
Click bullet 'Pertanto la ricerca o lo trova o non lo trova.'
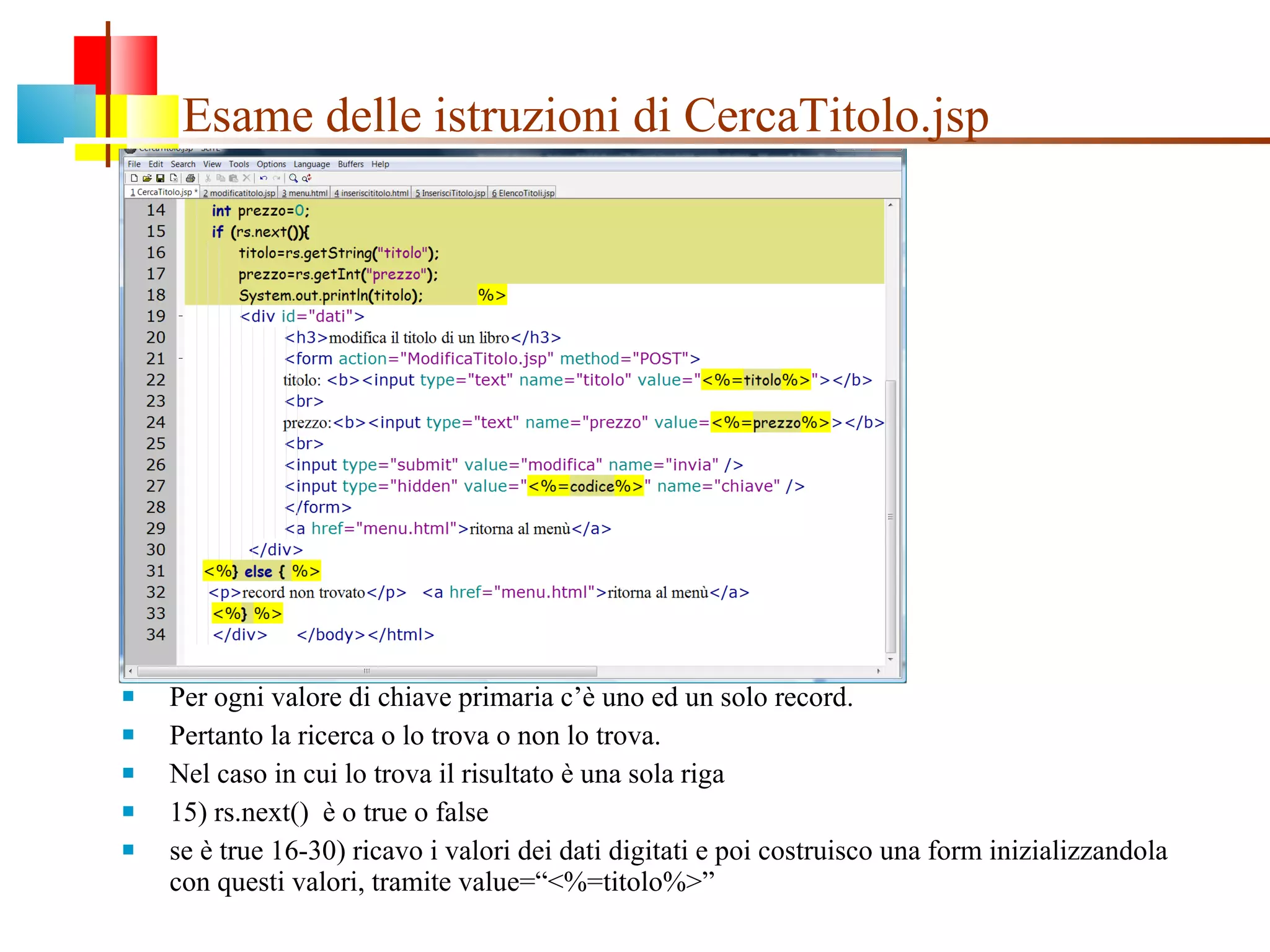coord(415,736)
